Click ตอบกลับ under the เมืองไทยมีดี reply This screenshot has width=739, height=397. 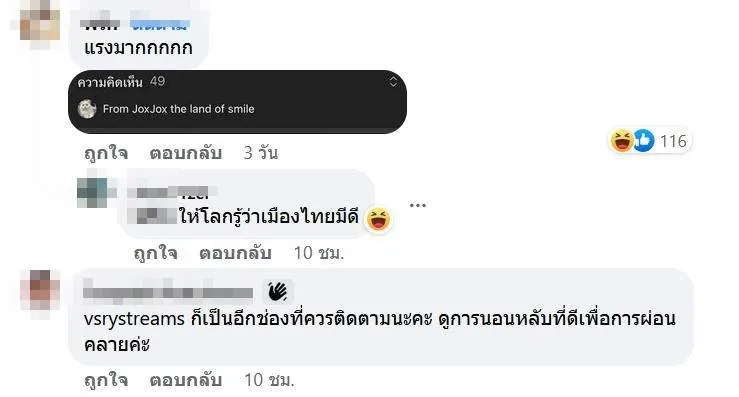pyautogui.click(x=235, y=254)
